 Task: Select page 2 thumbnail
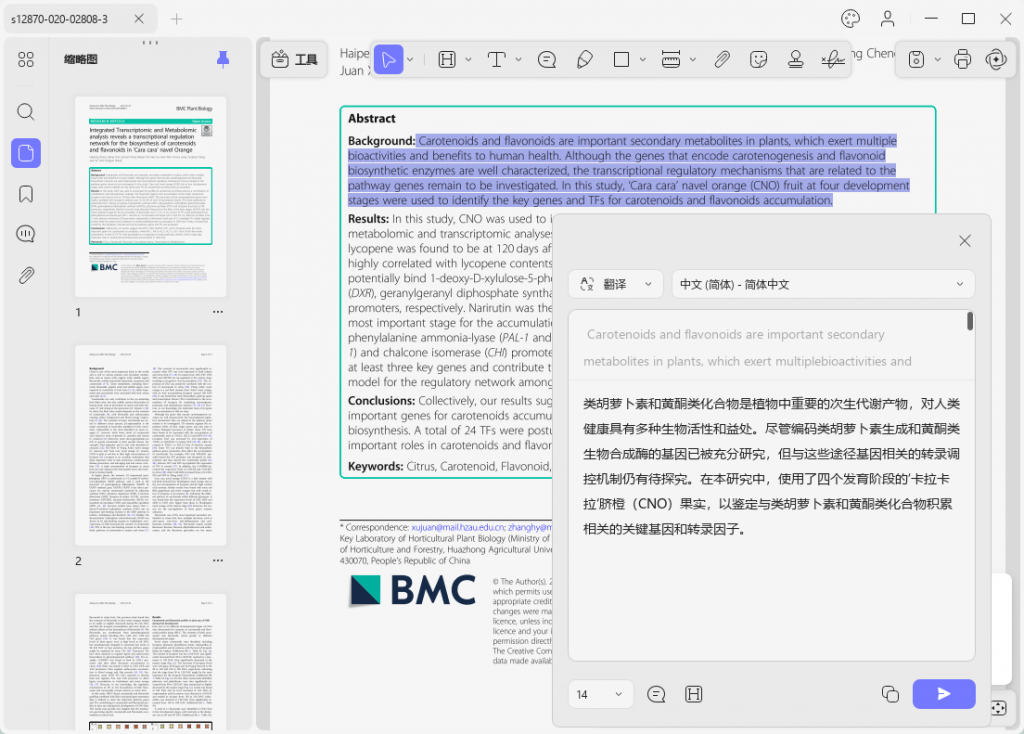point(150,445)
